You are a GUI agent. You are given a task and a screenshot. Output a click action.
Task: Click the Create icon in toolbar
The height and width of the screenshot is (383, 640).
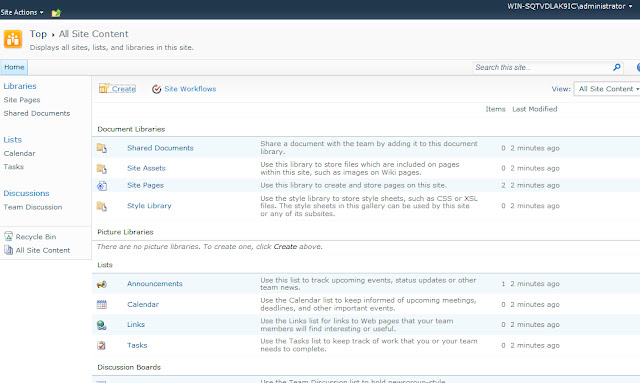coord(104,89)
